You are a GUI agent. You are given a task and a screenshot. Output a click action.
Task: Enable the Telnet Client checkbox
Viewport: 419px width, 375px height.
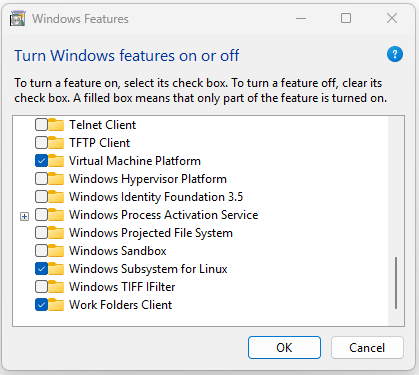pos(41,125)
